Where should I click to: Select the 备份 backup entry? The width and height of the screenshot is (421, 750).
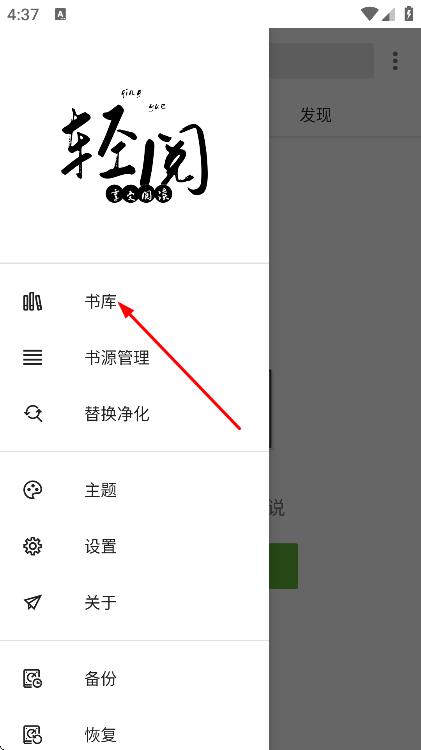click(134, 679)
